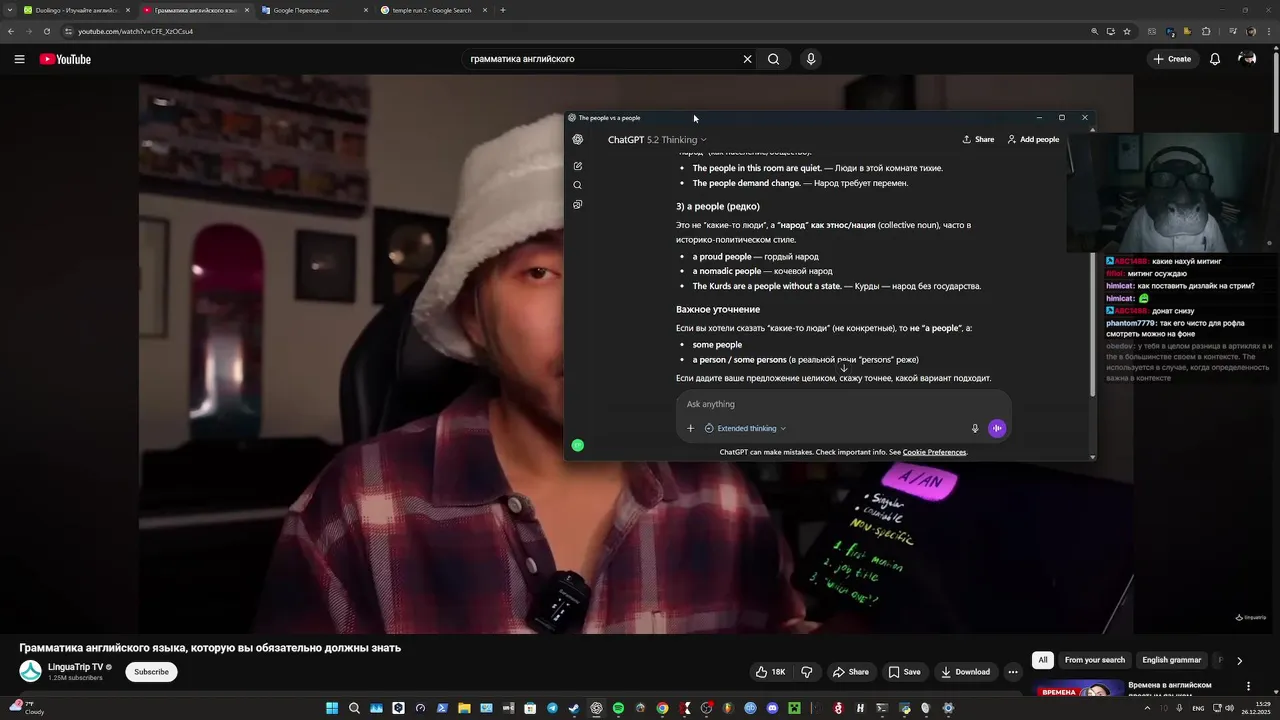1280x720 pixels.
Task: Clear the YouTube search query with X
Action: [x=747, y=59]
